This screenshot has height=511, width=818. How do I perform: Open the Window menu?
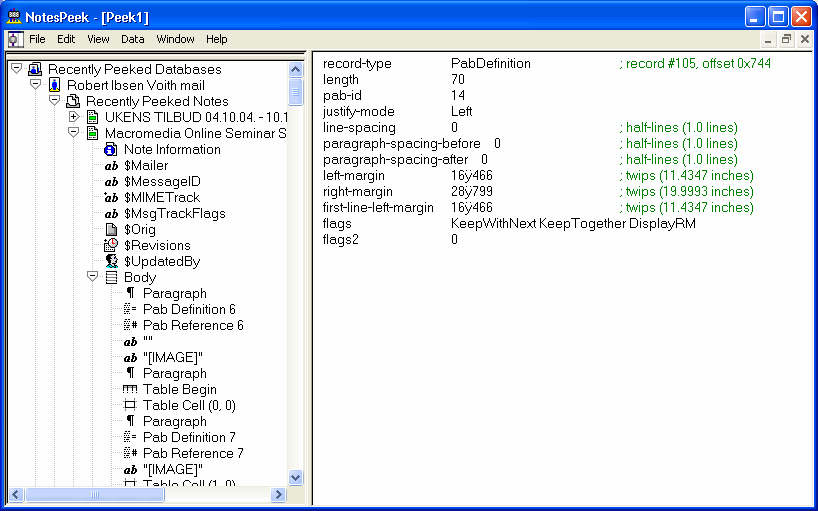tap(175, 39)
